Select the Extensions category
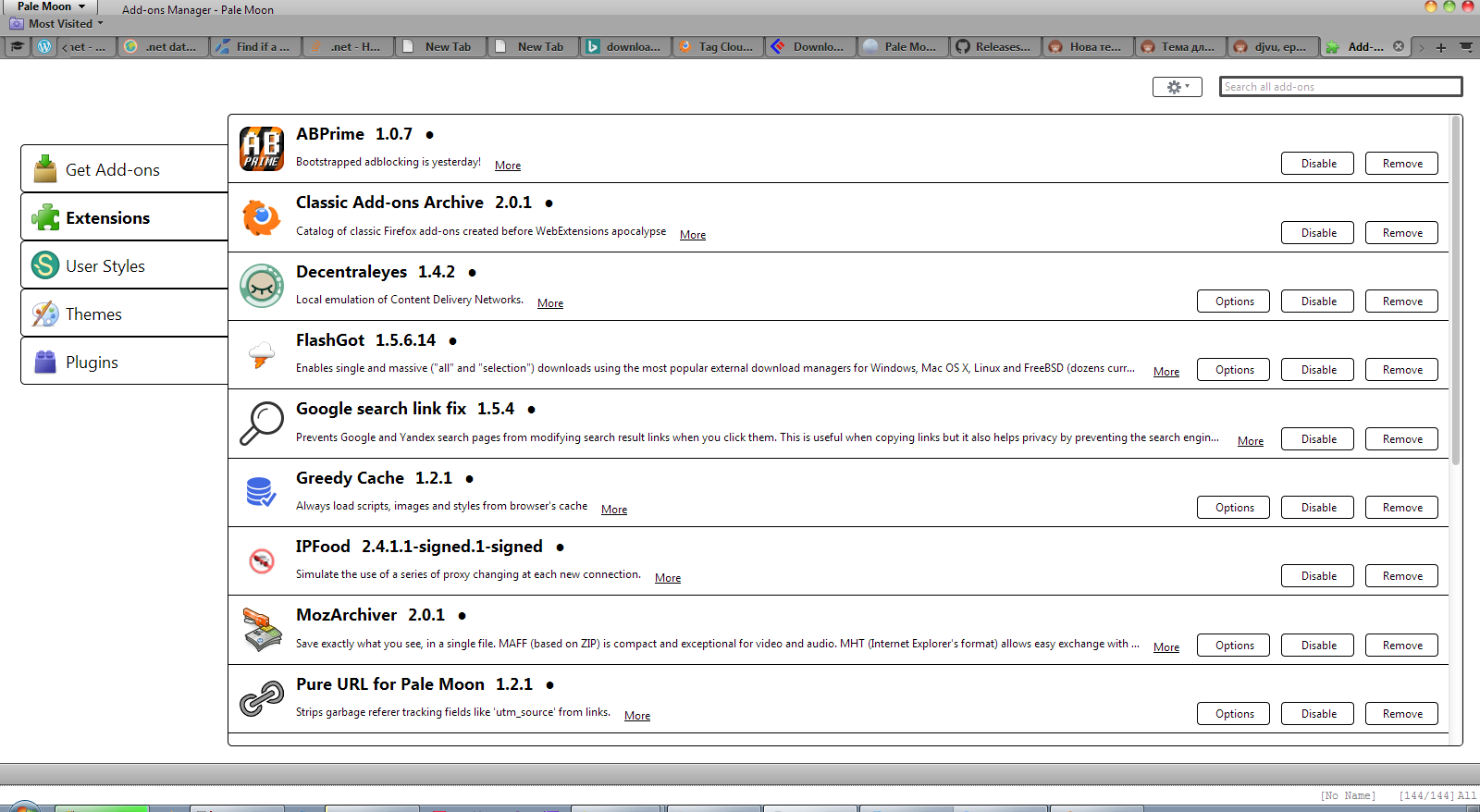This screenshot has width=1480, height=812. (x=124, y=217)
